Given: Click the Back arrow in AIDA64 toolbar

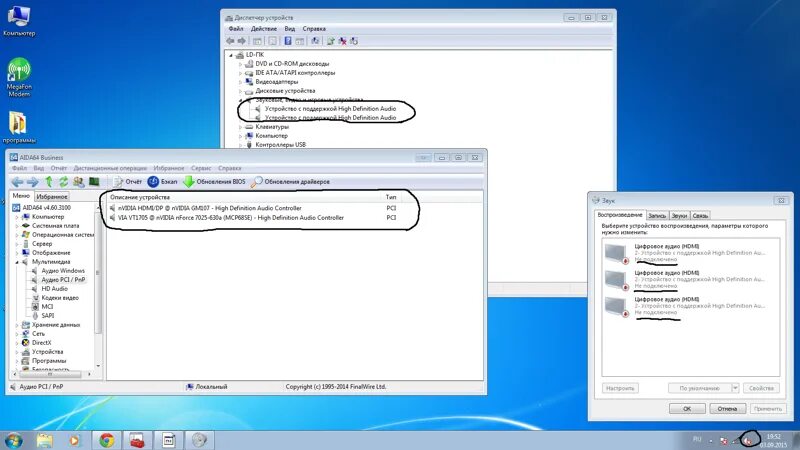Looking at the screenshot, I should click(x=17, y=182).
